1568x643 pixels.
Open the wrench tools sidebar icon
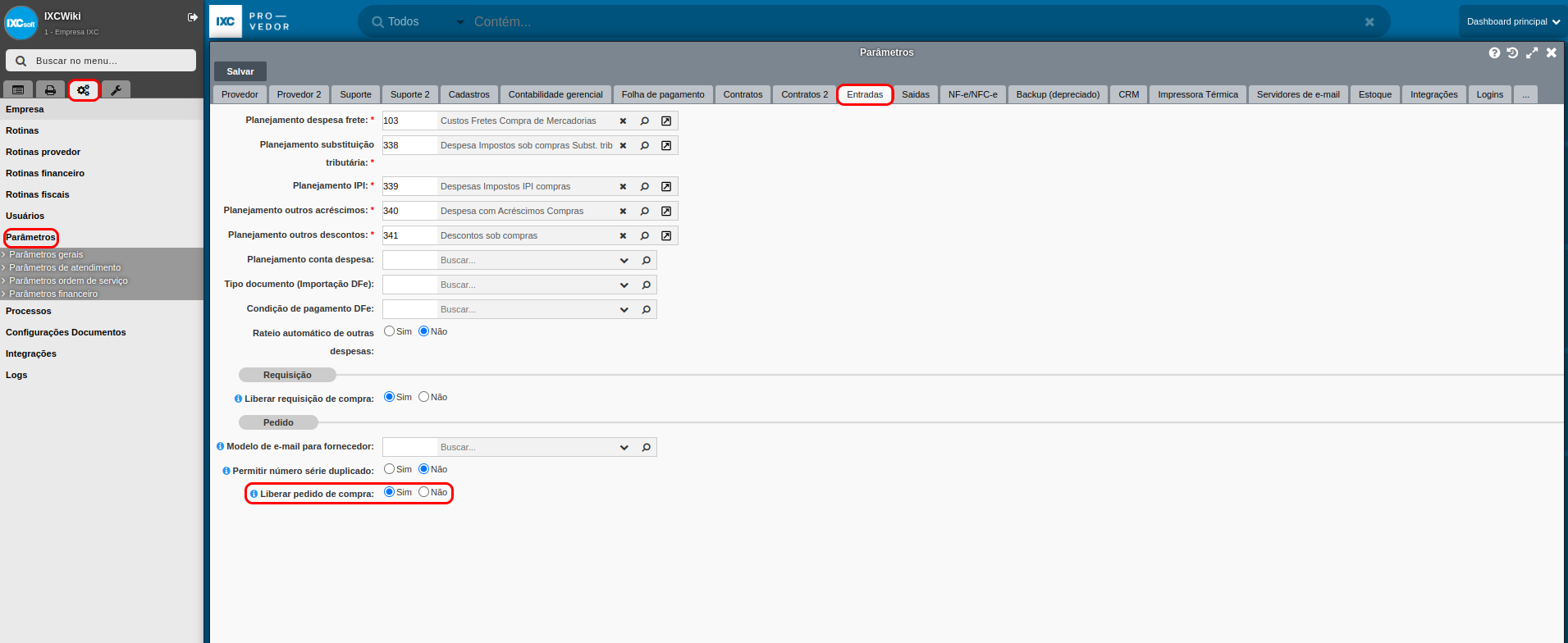[x=116, y=90]
